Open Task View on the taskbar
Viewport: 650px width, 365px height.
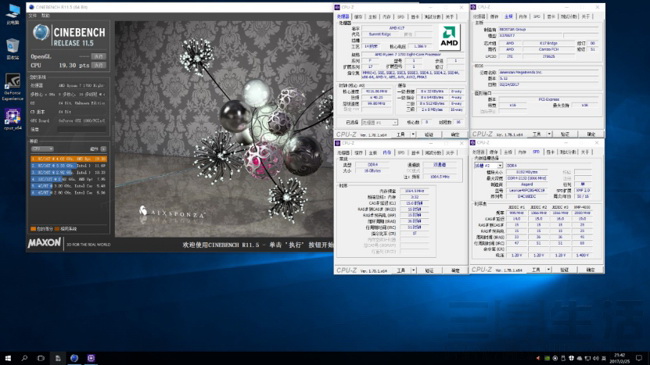41,358
